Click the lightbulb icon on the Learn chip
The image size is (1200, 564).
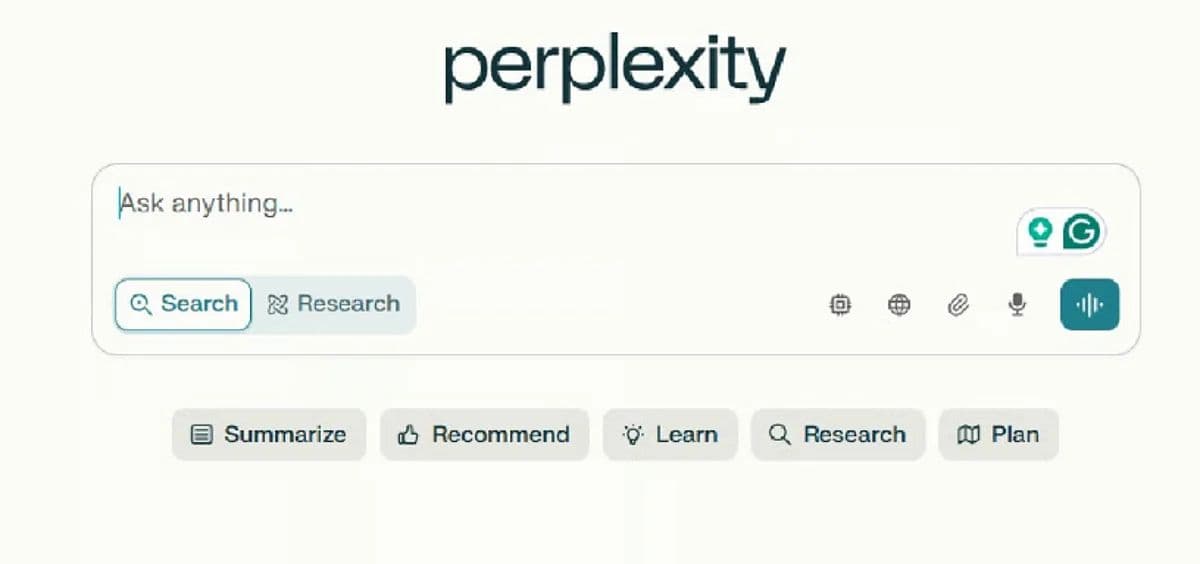(x=633, y=435)
